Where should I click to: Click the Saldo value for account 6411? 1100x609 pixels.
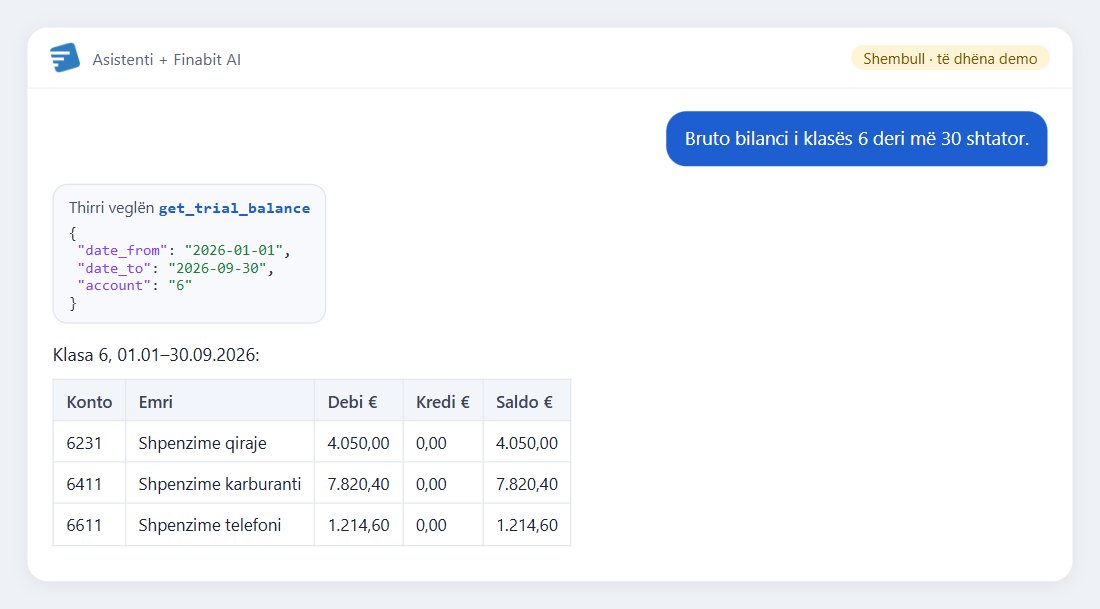(x=527, y=484)
